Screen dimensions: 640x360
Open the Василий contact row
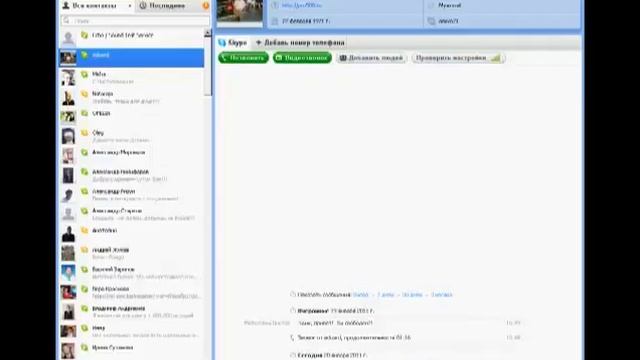131,273
